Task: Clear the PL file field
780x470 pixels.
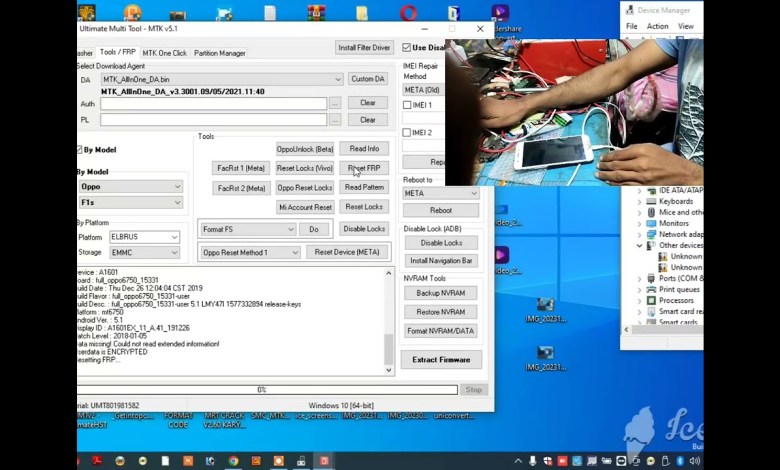Action: pos(368,120)
